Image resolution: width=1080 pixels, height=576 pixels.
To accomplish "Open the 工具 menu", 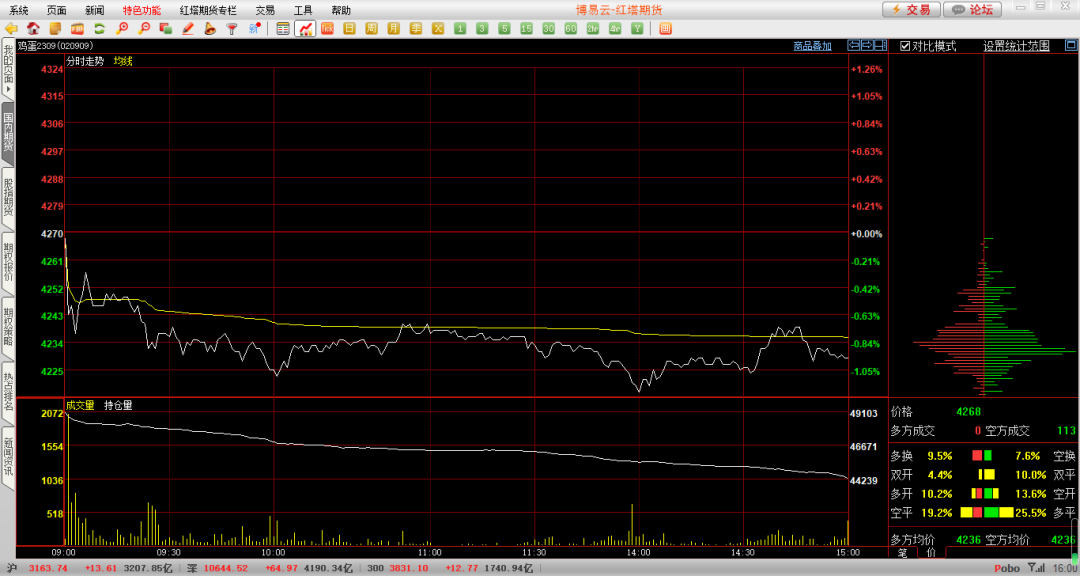I will pos(303,9).
